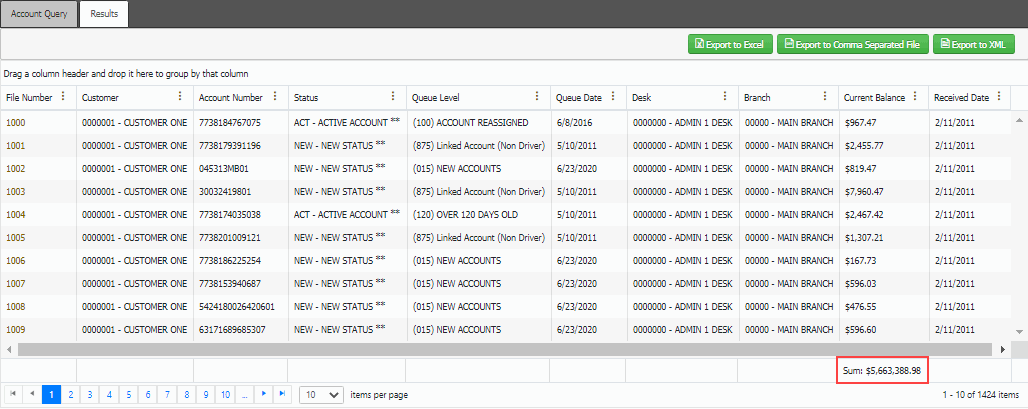Click Export to Excel button

[729, 44]
